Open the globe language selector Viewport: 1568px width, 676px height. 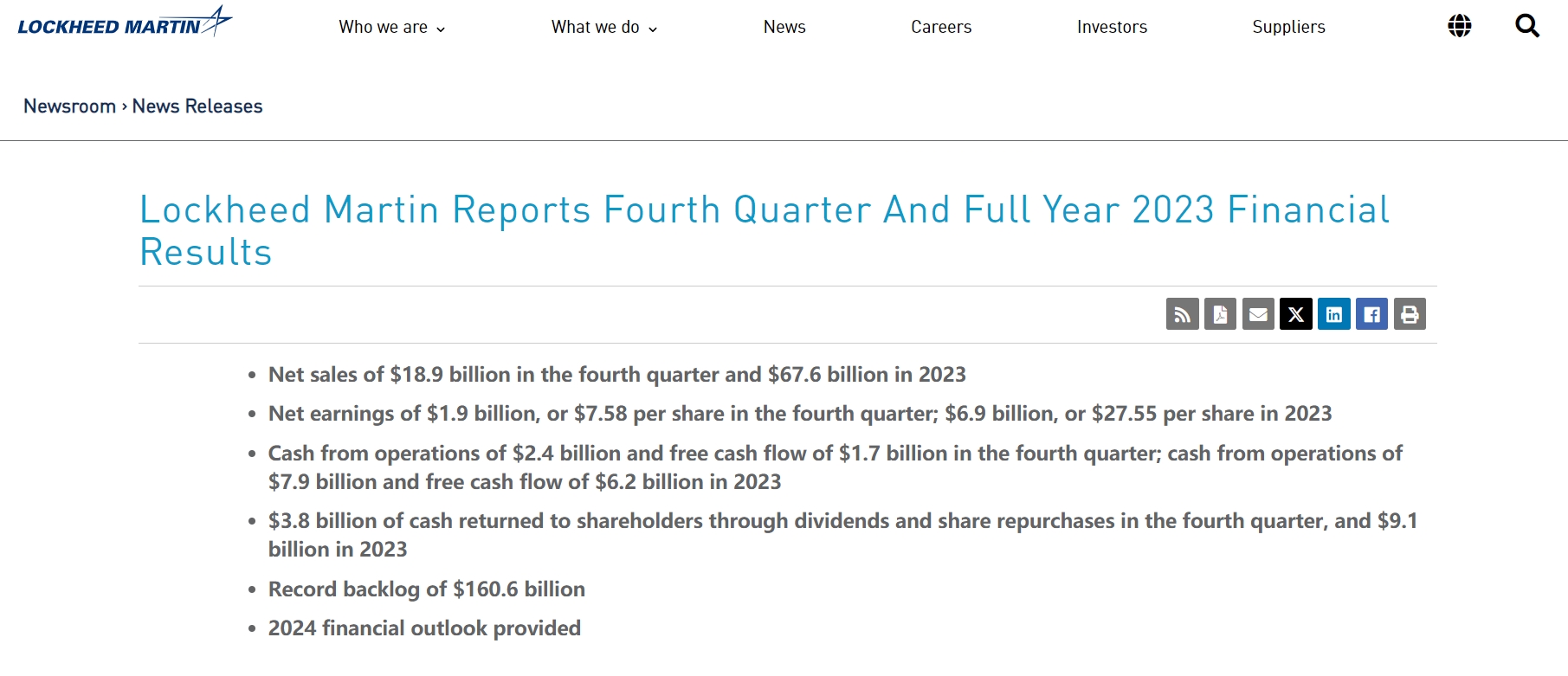(1460, 26)
